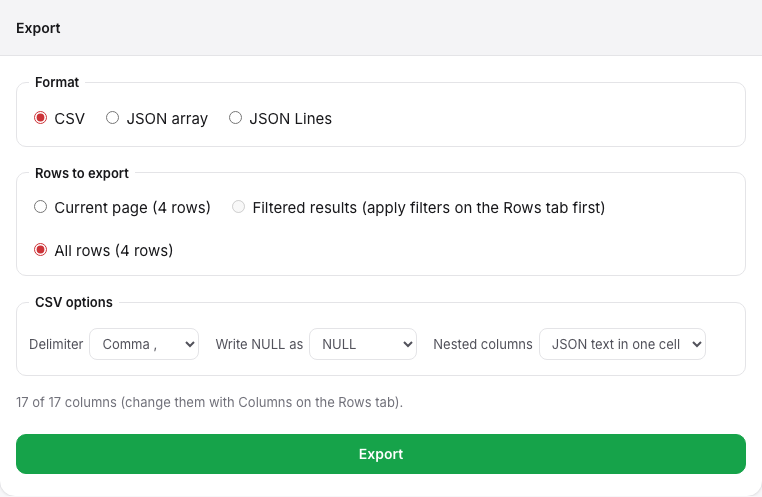Screen dimensions: 762x497
Task: Choose the JSON array format option
Action: tap(112, 118)
